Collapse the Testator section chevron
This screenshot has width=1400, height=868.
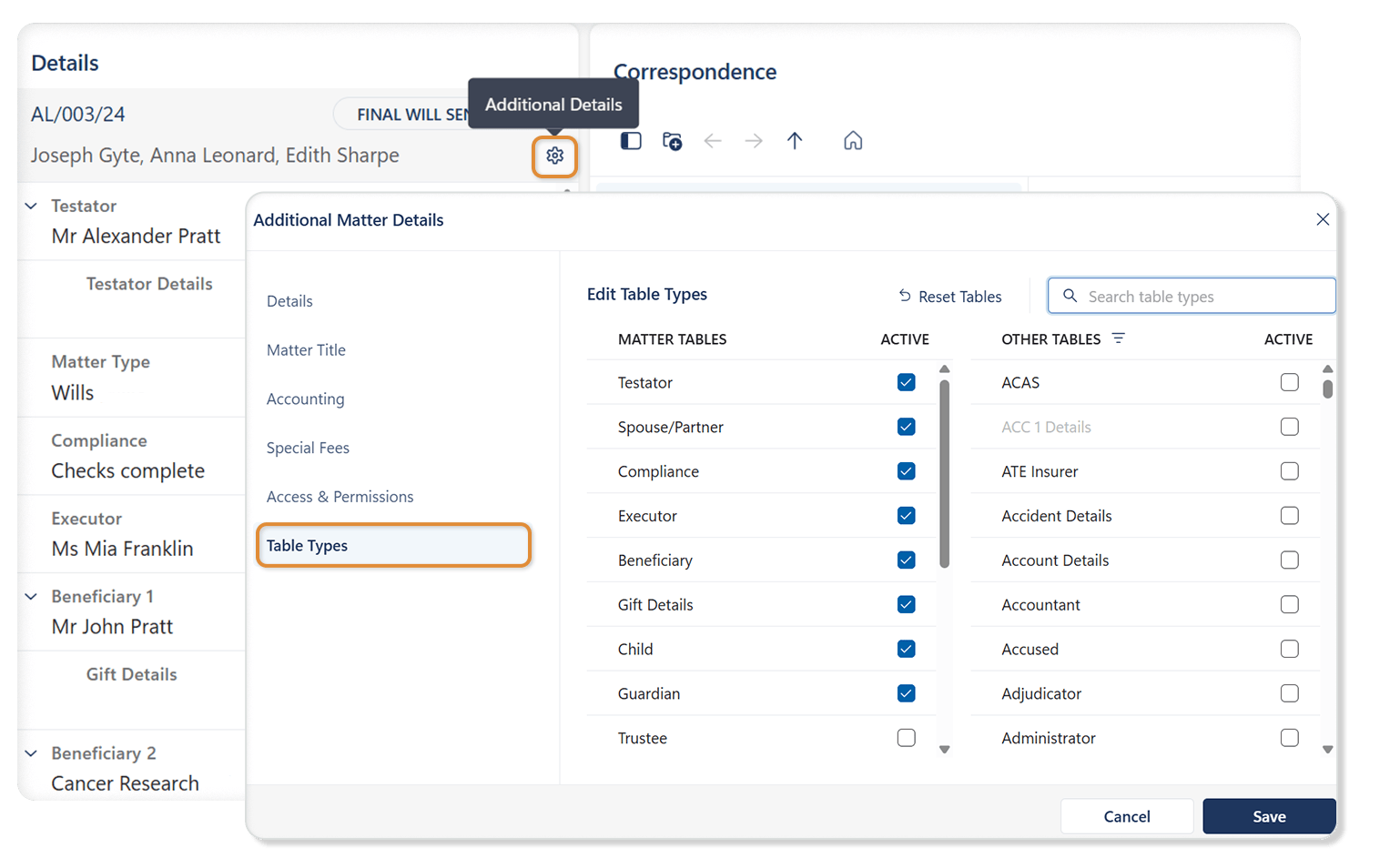(x=31, y=206)
